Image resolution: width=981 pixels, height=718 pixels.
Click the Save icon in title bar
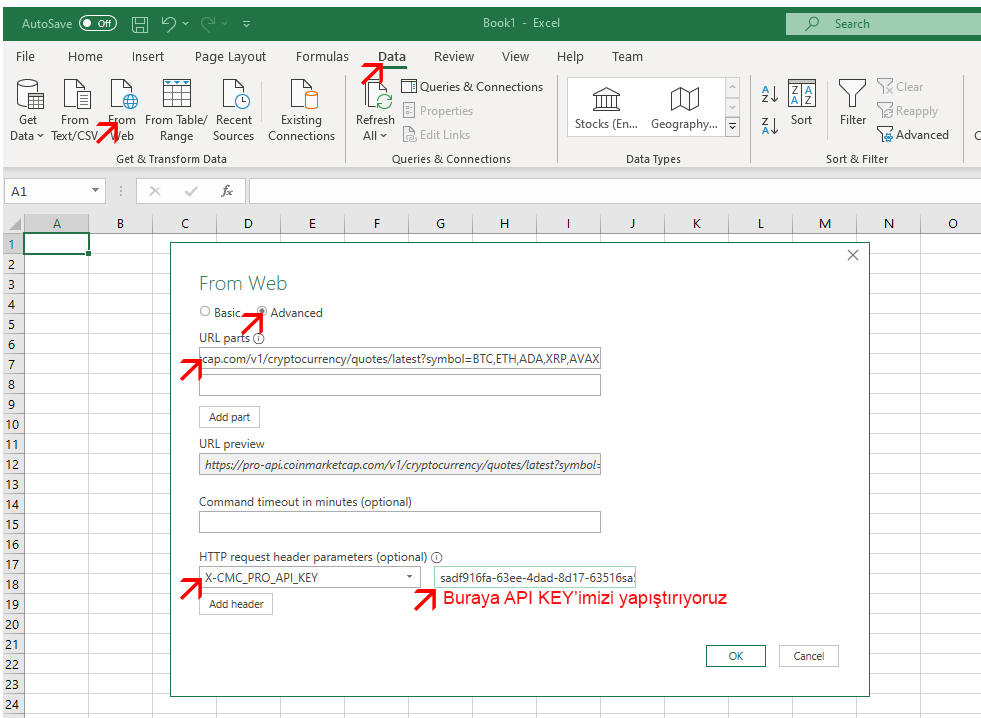click(x=140, y=24)
